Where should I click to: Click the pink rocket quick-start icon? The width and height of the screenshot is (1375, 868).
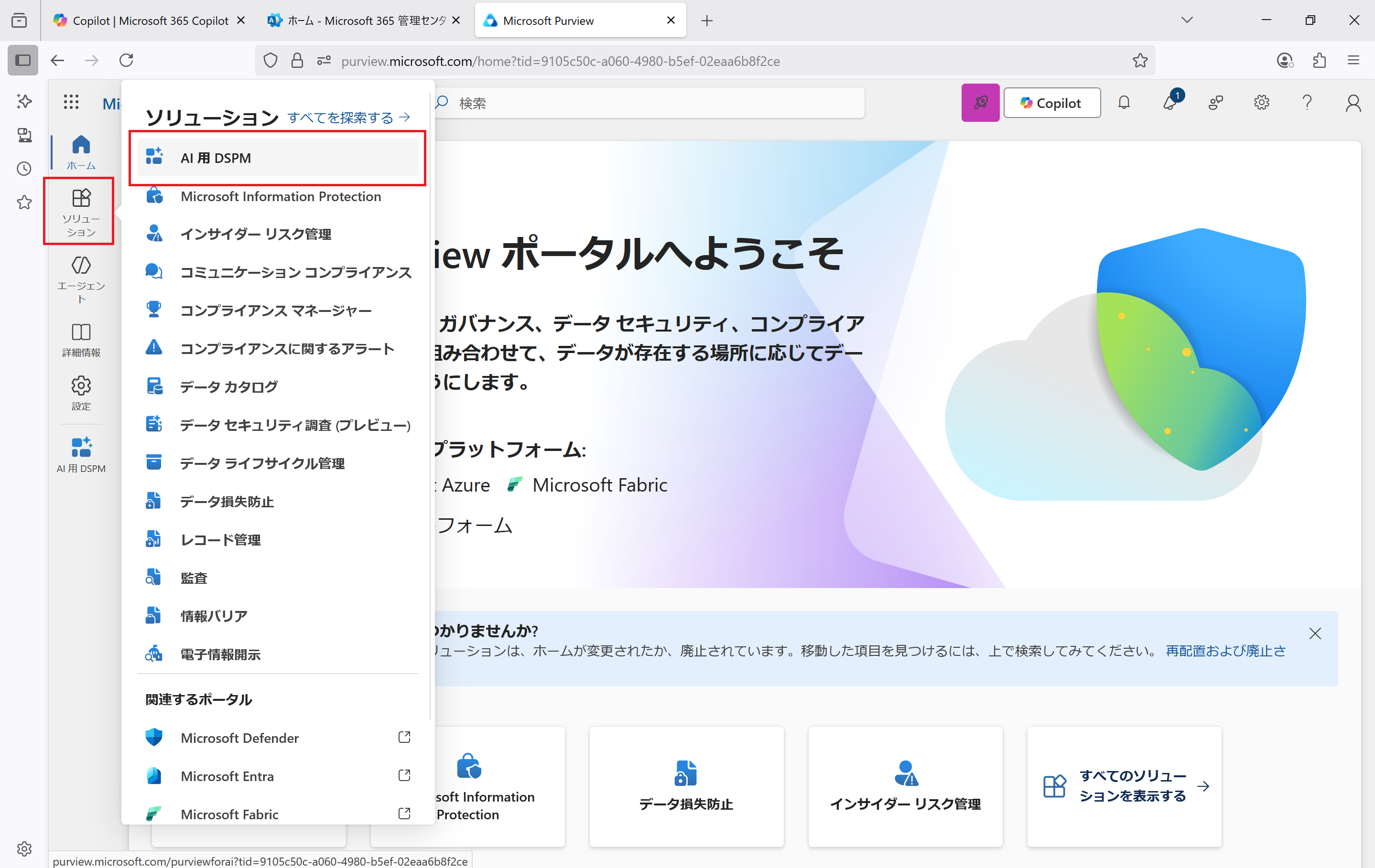click(980, 103)
